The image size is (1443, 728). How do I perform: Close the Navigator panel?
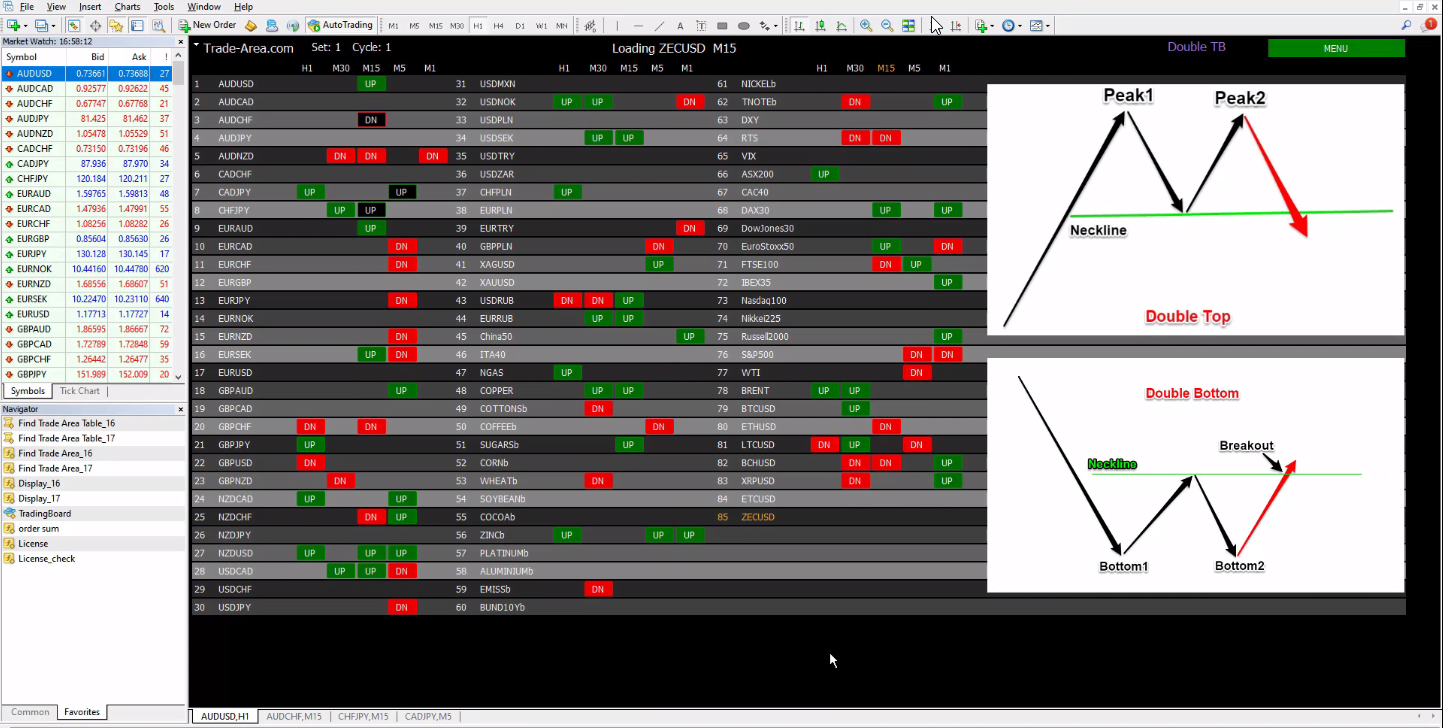(x=181, y=409)
